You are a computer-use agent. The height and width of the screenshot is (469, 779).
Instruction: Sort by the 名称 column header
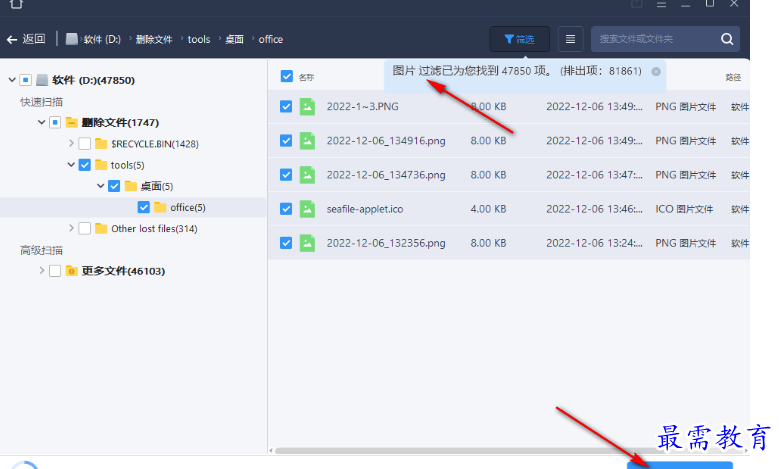coord(306,77)
